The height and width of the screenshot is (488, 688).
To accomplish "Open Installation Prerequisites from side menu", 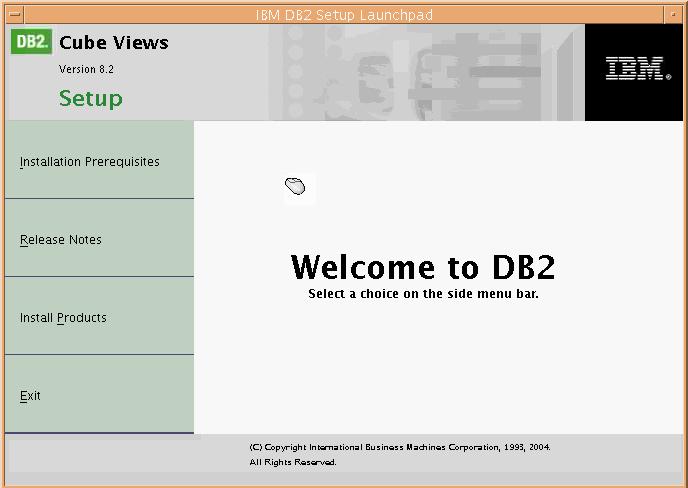I will point(99,160).
